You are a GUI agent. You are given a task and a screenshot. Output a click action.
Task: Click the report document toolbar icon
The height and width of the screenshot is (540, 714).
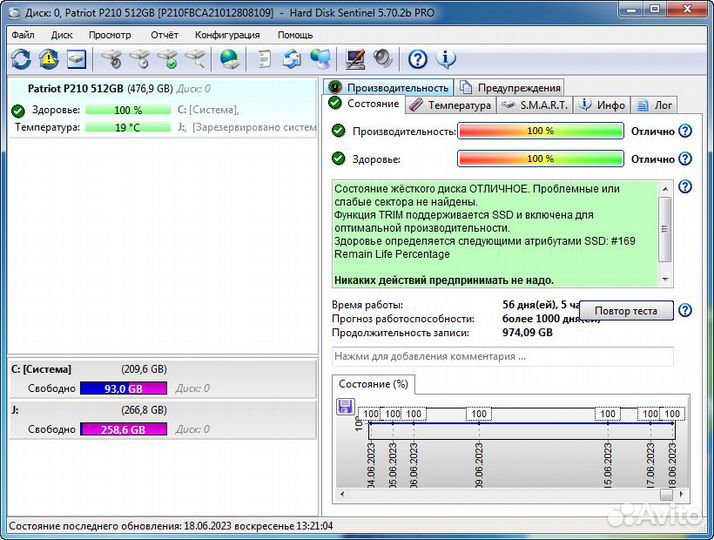264,59
